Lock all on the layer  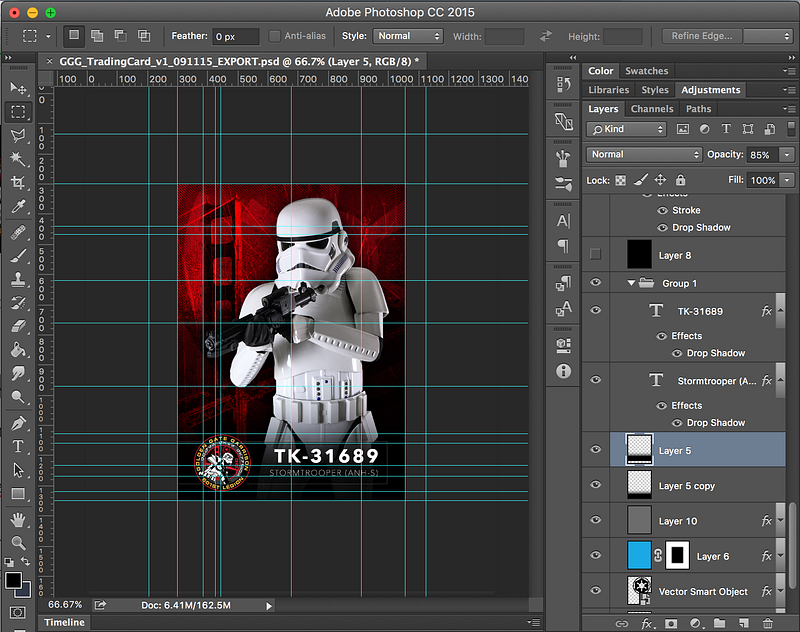click(680, 180)
